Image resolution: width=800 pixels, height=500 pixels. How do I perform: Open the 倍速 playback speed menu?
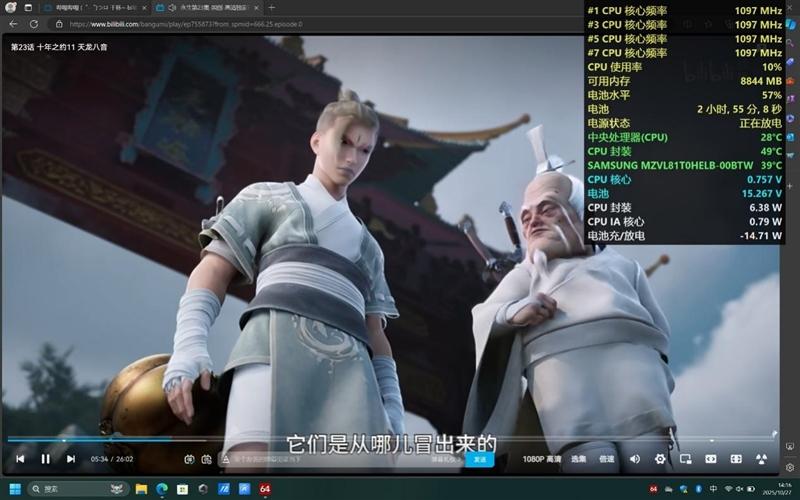pyautogui.click(x=606, y=459)
